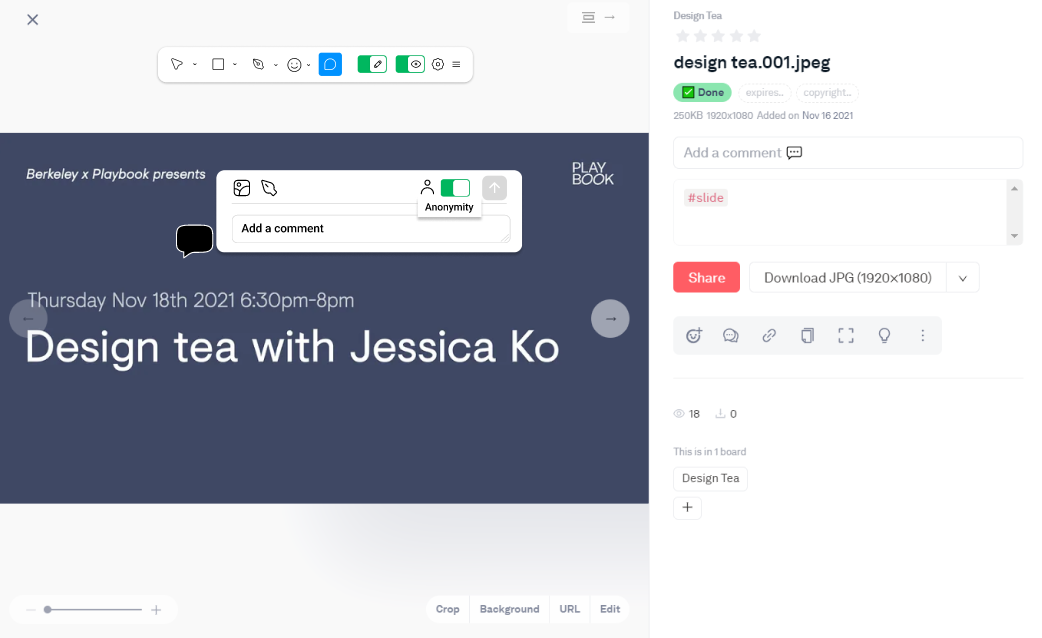The height and width of the screenshot is (638, 1042).
Task: Click the duplicate copy icon
Action: [807, 336]
